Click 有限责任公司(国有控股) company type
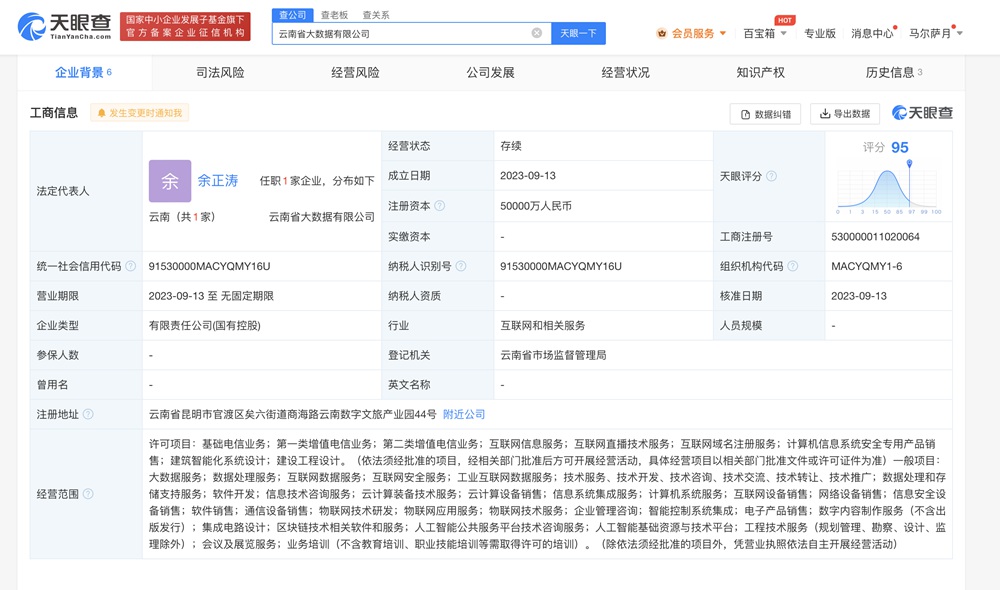 coord(205,325)
